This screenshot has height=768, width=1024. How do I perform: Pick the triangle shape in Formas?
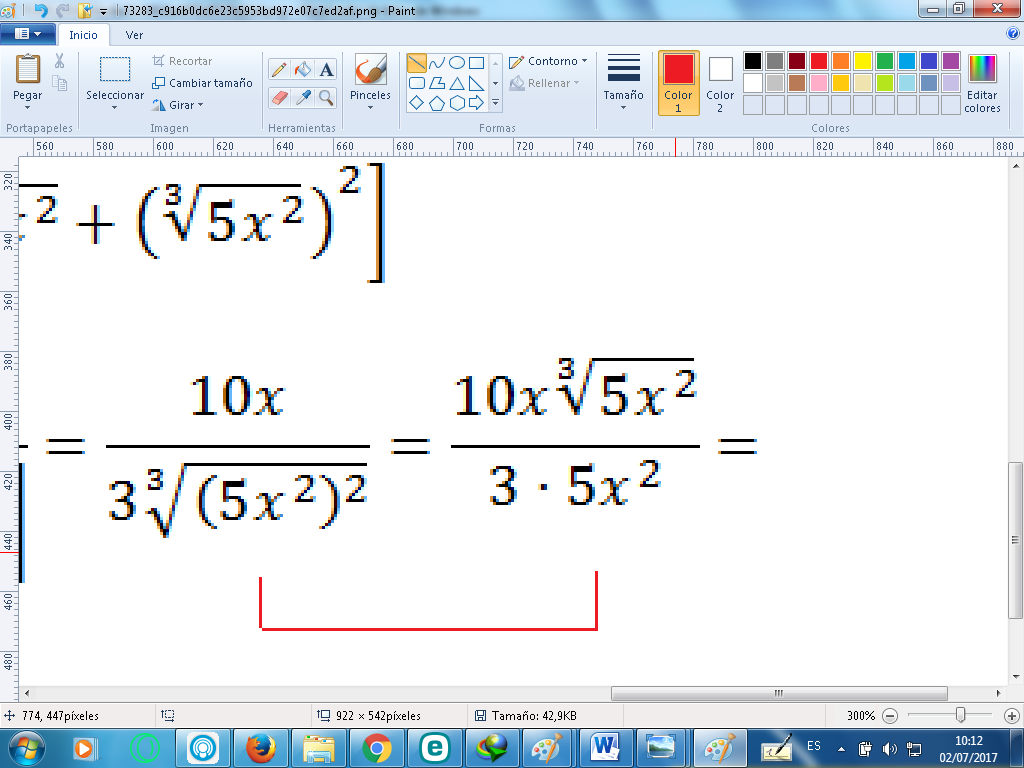[x=456, y=83]
